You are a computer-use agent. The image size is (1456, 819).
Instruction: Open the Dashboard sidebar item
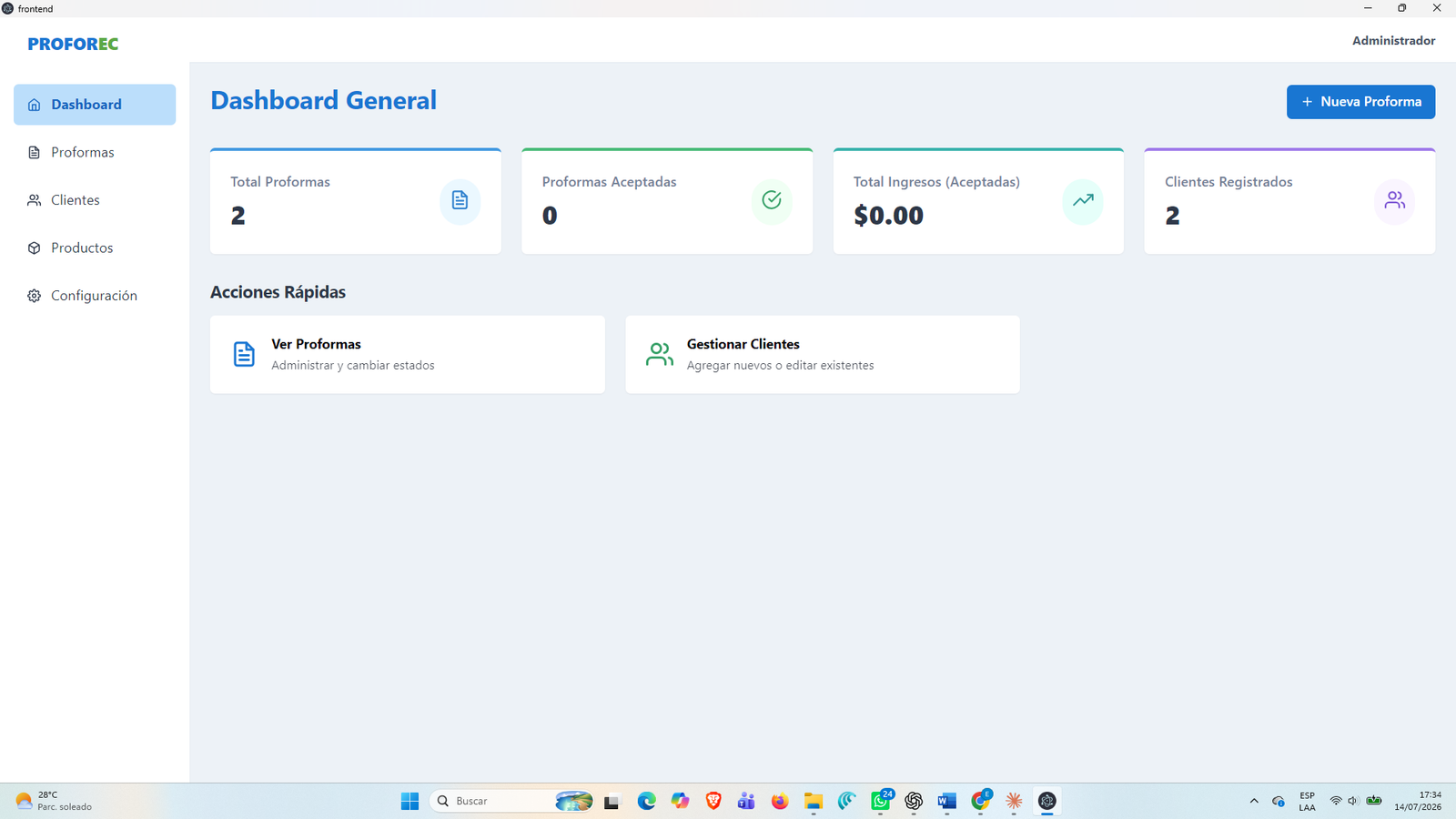point(95,105)
